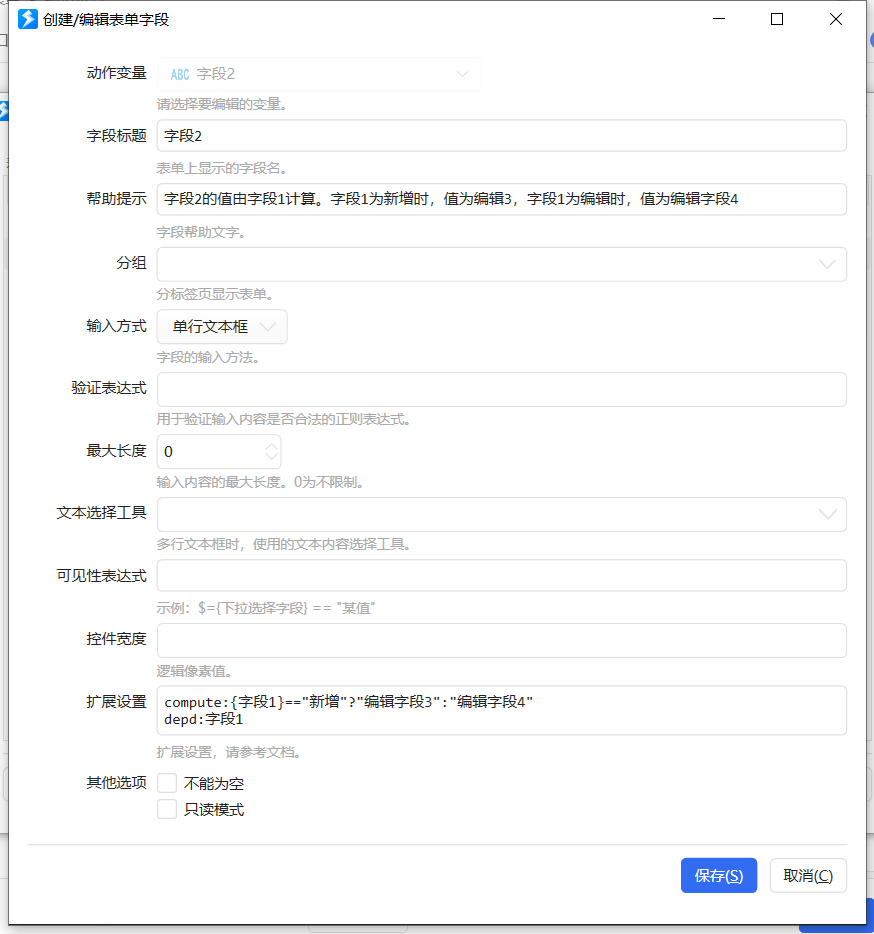Enable the 只读模式 checkbox
The height and width of the screenshot is (934, 874).
click(x=167, y=809)
